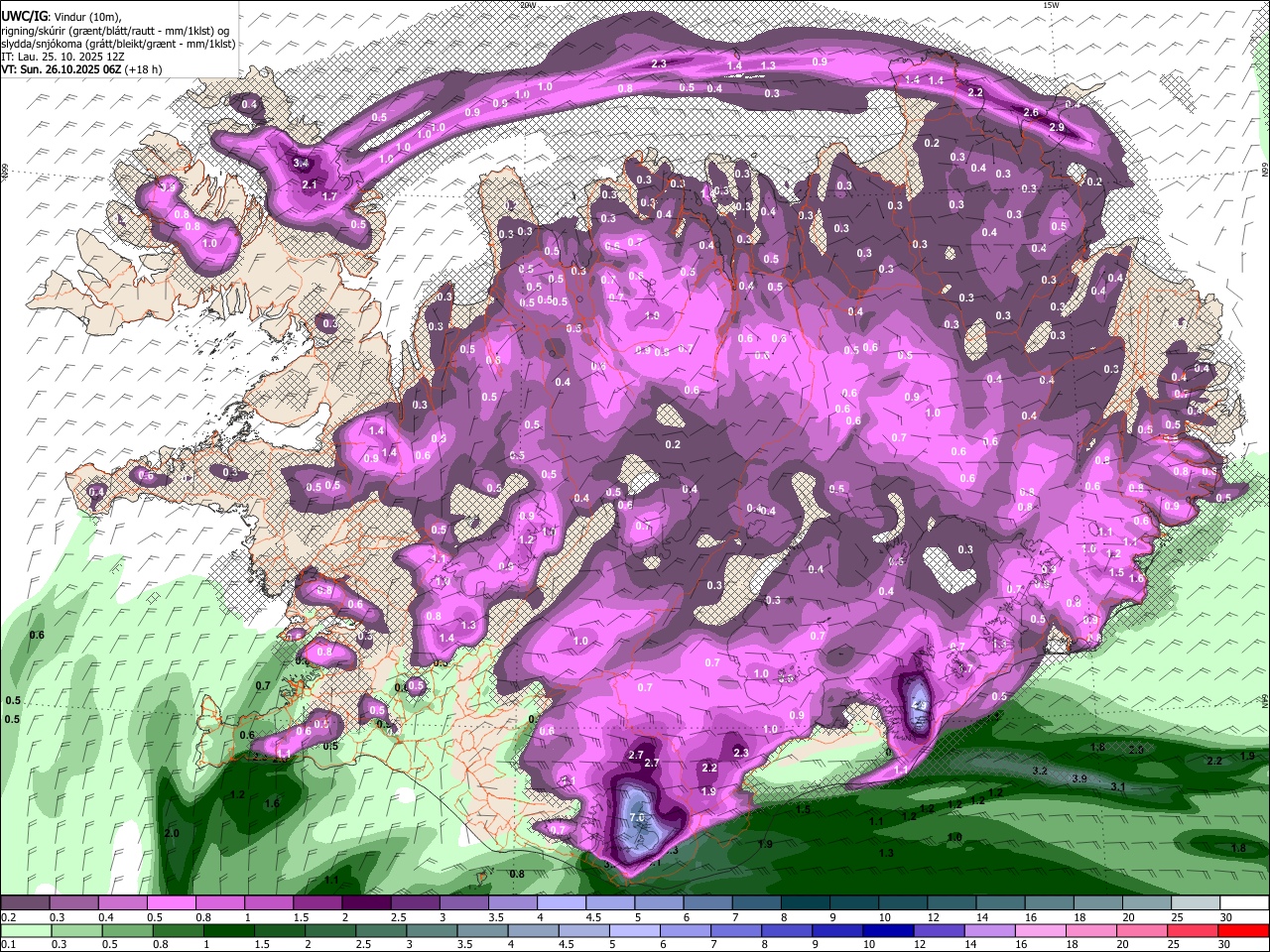
Task: Pick upper snow scale swatch between 12 and 14
Action: point(952,903)
